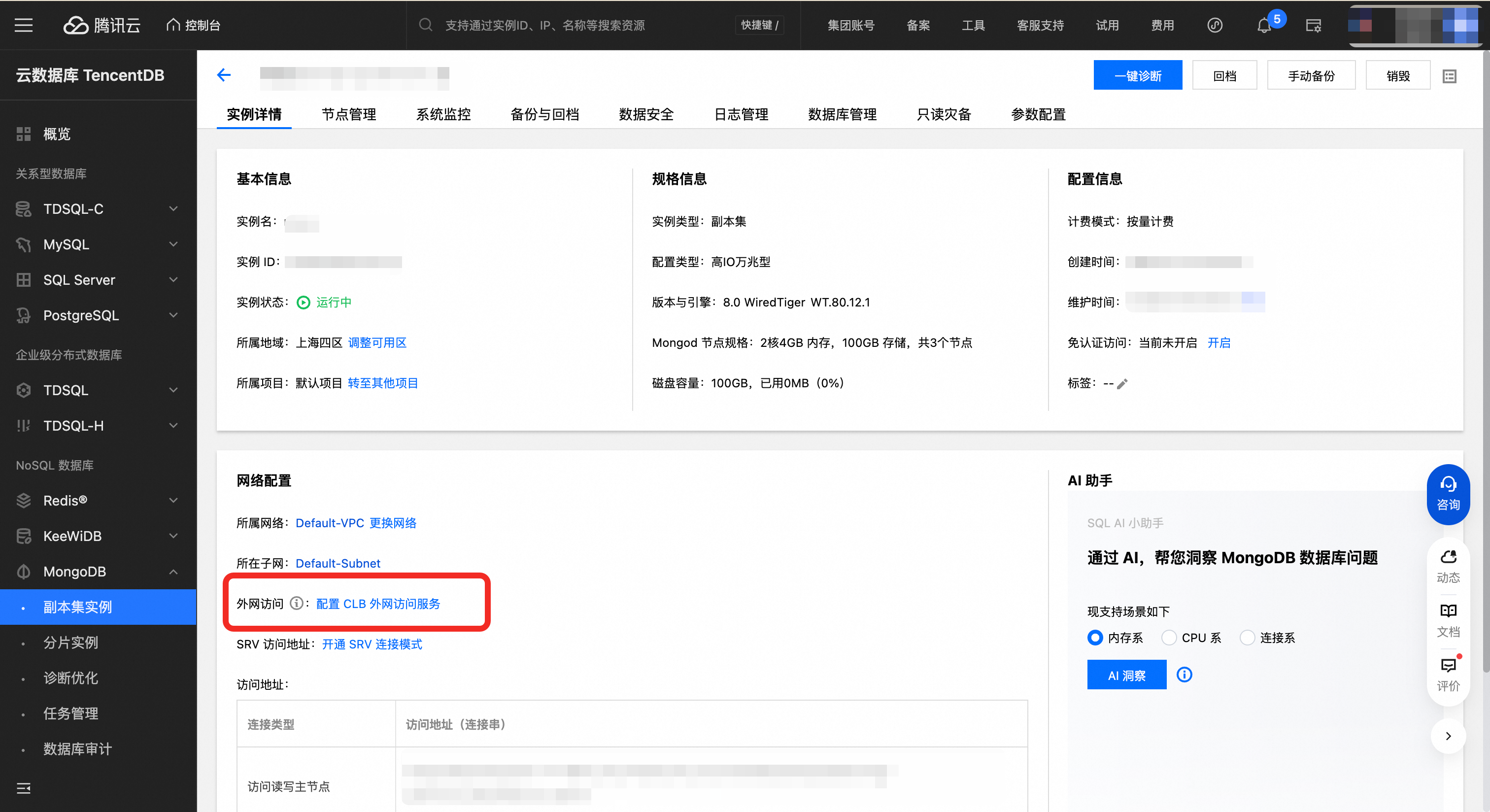Open the list view icon beside 销毁
This screenshot has height=812, width=1490.
coord(1450,76)
